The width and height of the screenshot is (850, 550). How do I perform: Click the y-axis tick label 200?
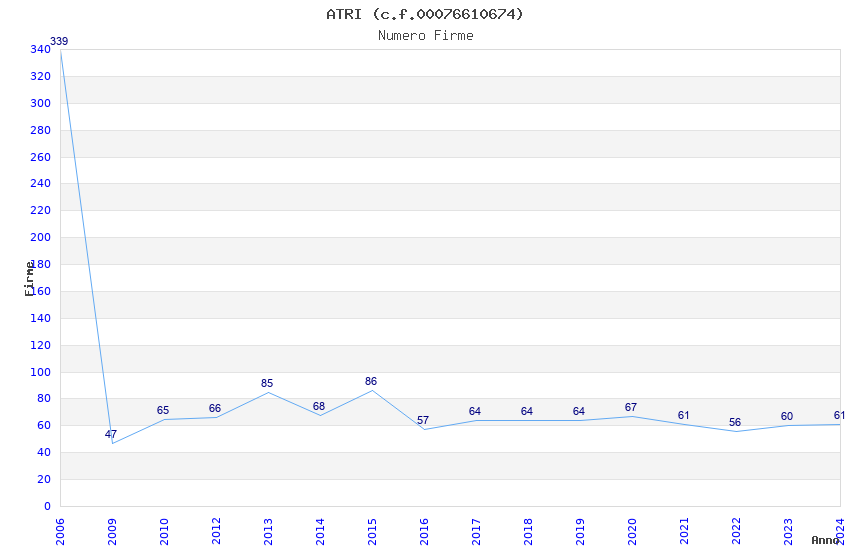coord(41,237)
